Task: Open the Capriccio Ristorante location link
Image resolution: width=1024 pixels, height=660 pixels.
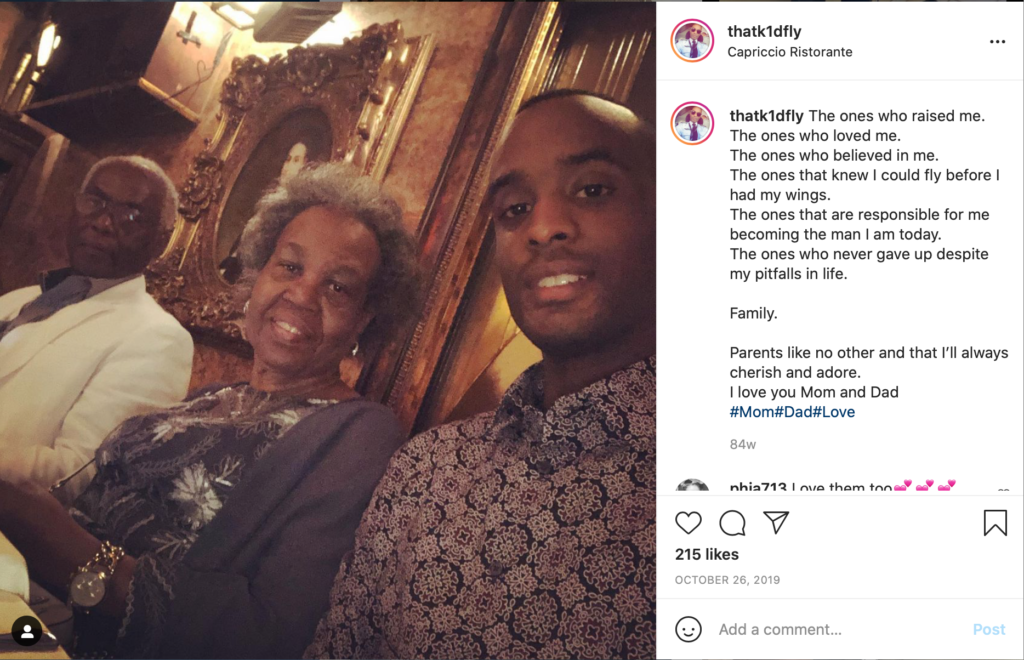Action: [x=790, y=52]
